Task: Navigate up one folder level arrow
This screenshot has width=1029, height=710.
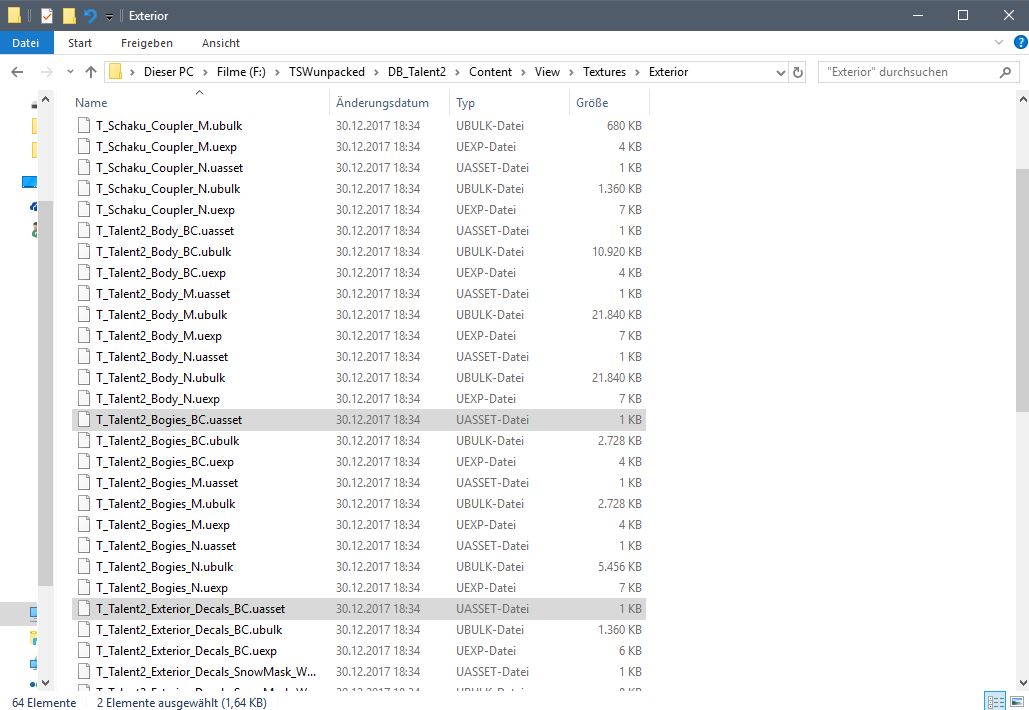Action: click(91, 72)
